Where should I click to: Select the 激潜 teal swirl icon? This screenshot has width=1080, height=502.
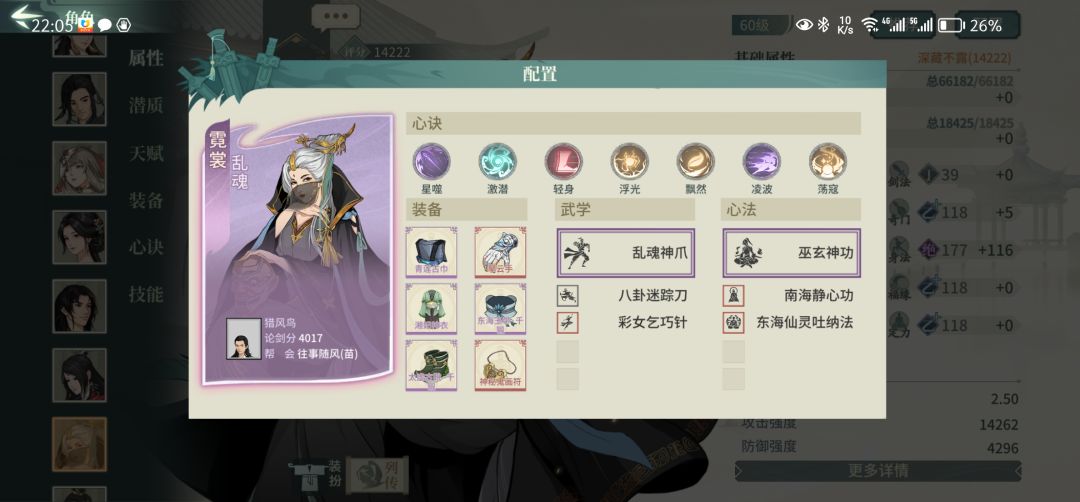pyautogui.click(x=497, y=162)
